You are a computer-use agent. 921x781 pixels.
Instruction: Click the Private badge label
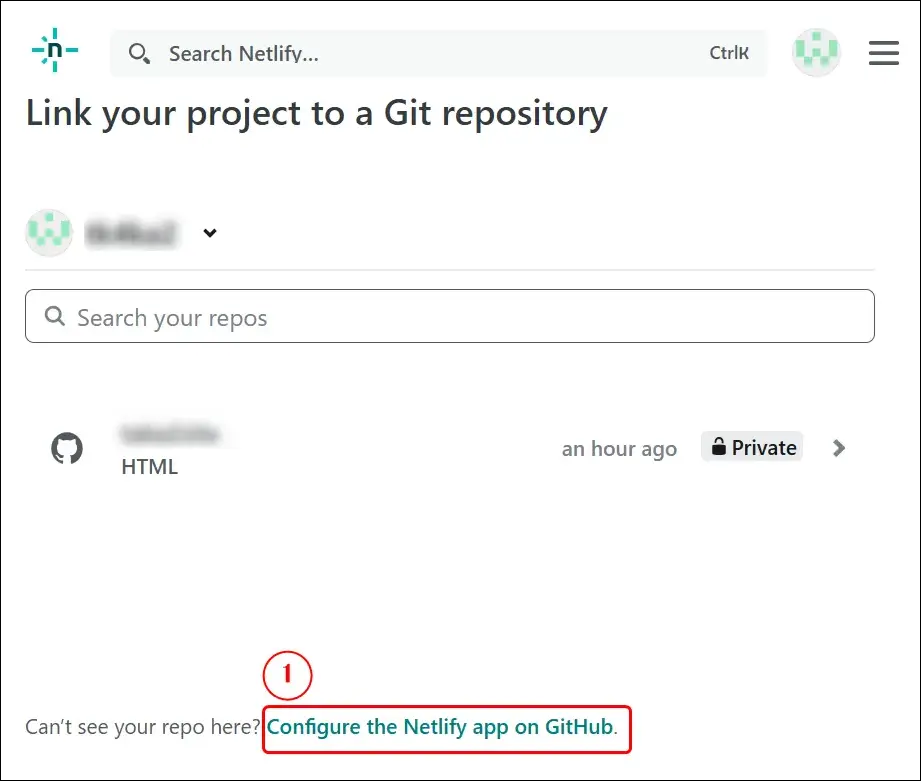tap(764, 448)
